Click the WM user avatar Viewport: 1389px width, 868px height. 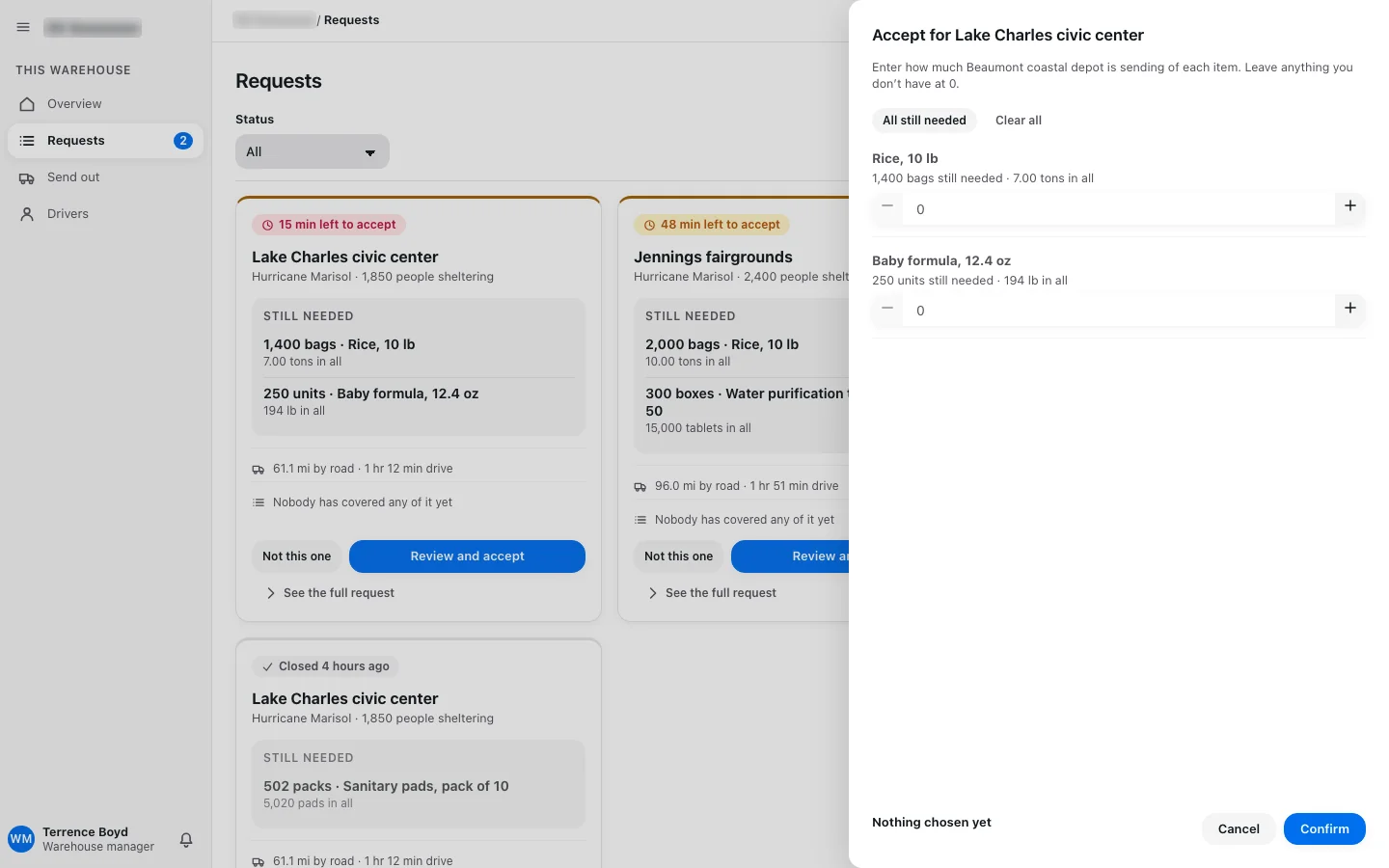coord(21,839)
